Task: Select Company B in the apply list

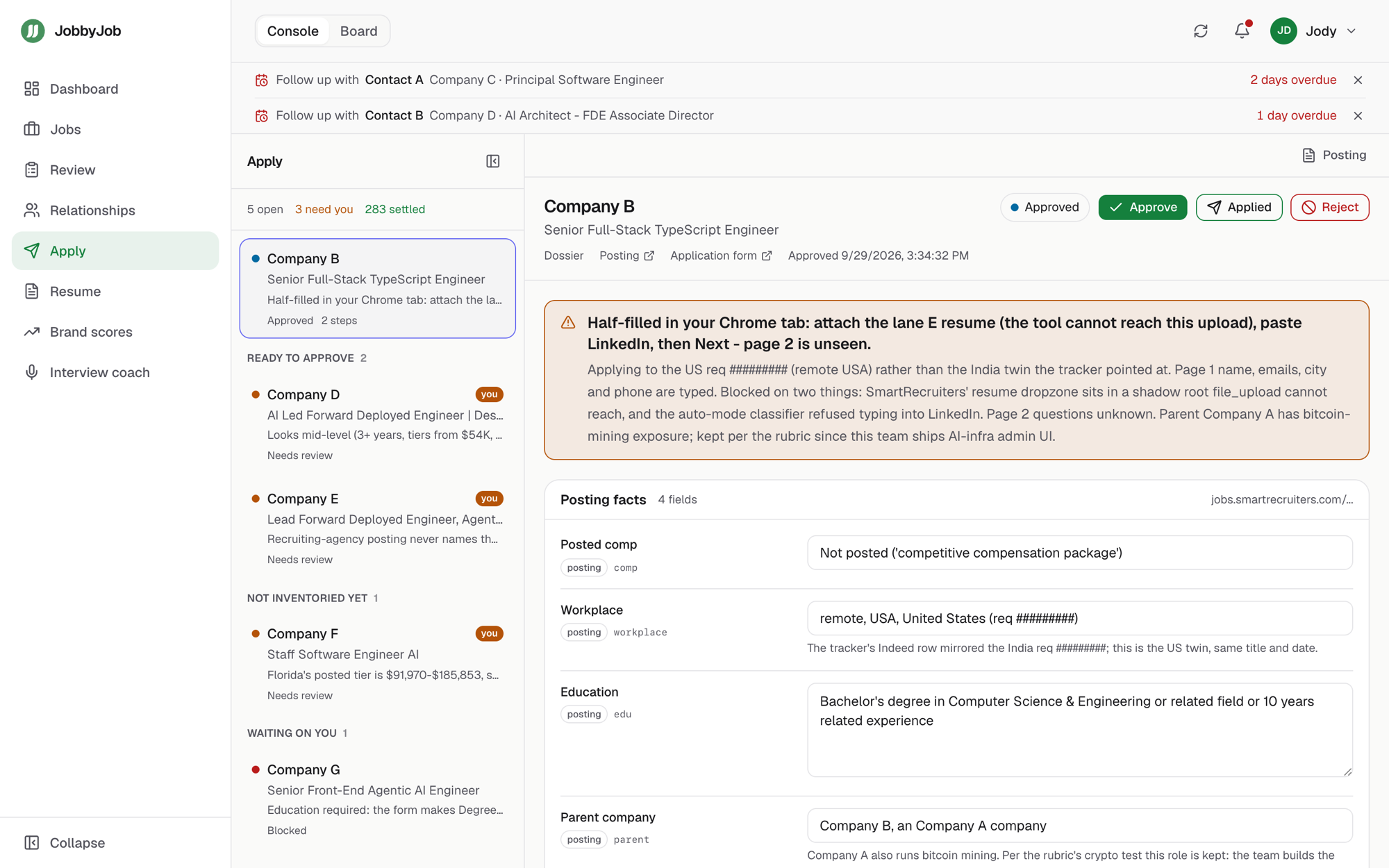Action: [x=378, y=288]
